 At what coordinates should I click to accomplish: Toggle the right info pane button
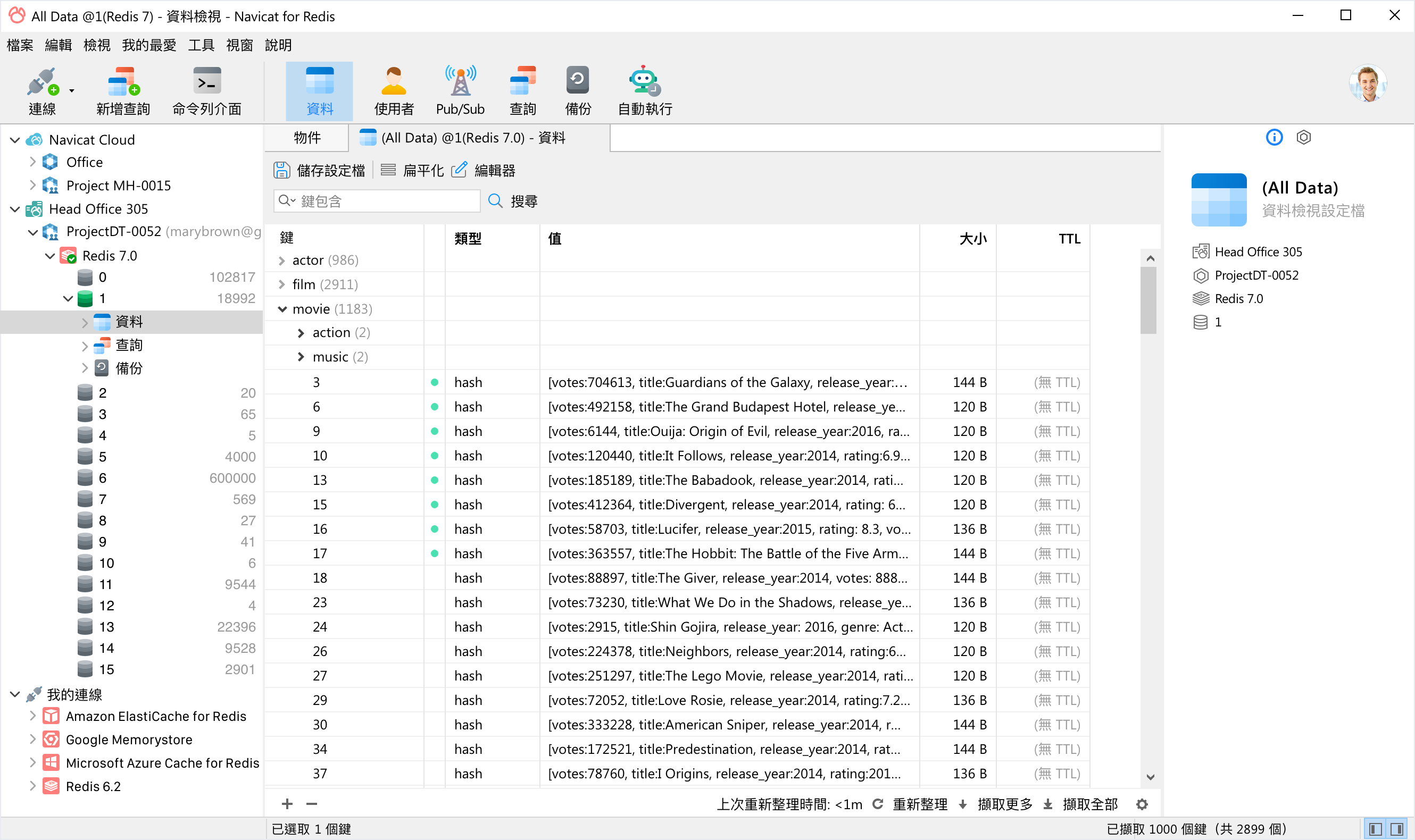click(1396, 829)
